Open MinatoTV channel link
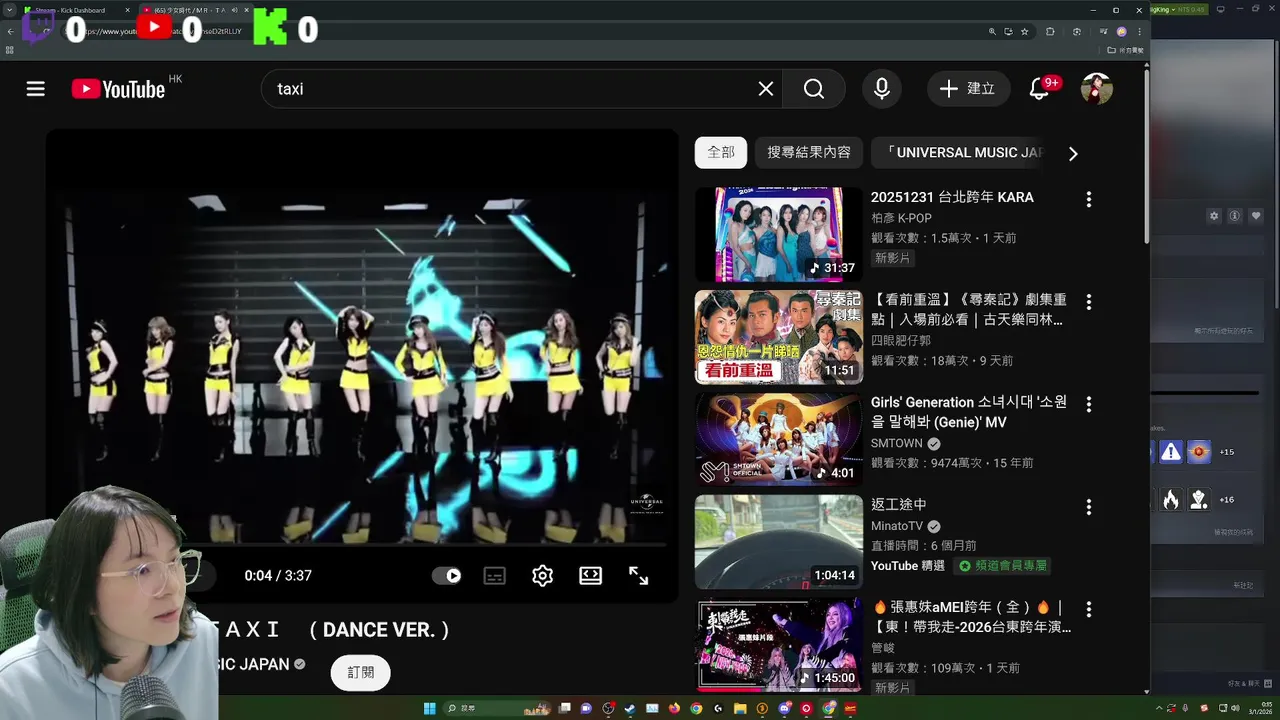Viewport: 1280px width, 720px height. coord(897,526)
